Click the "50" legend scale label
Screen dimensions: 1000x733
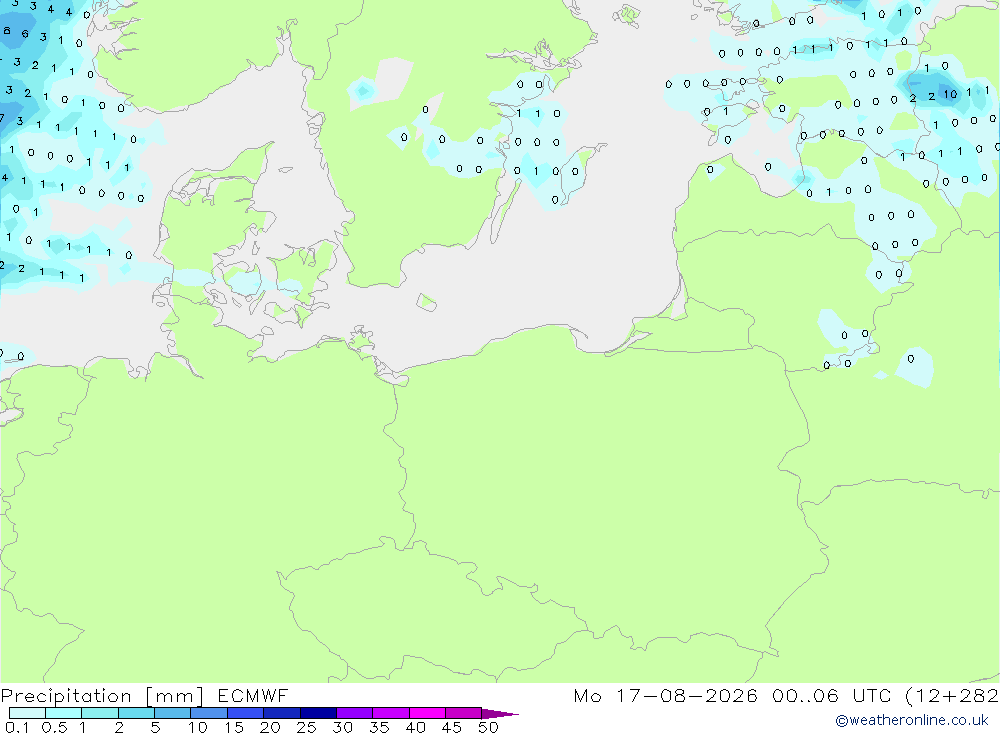click(488, 727)
